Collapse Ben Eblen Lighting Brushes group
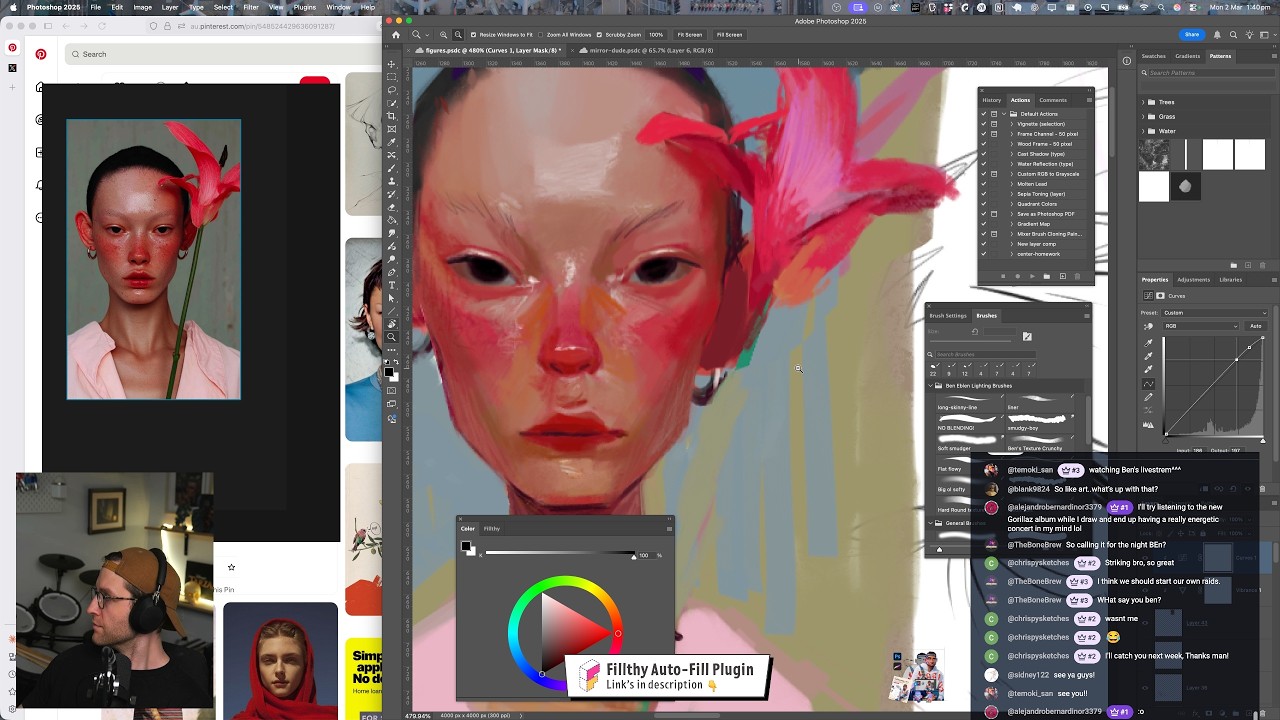Viewport: 1280px width, 720px height. (931, 386)
